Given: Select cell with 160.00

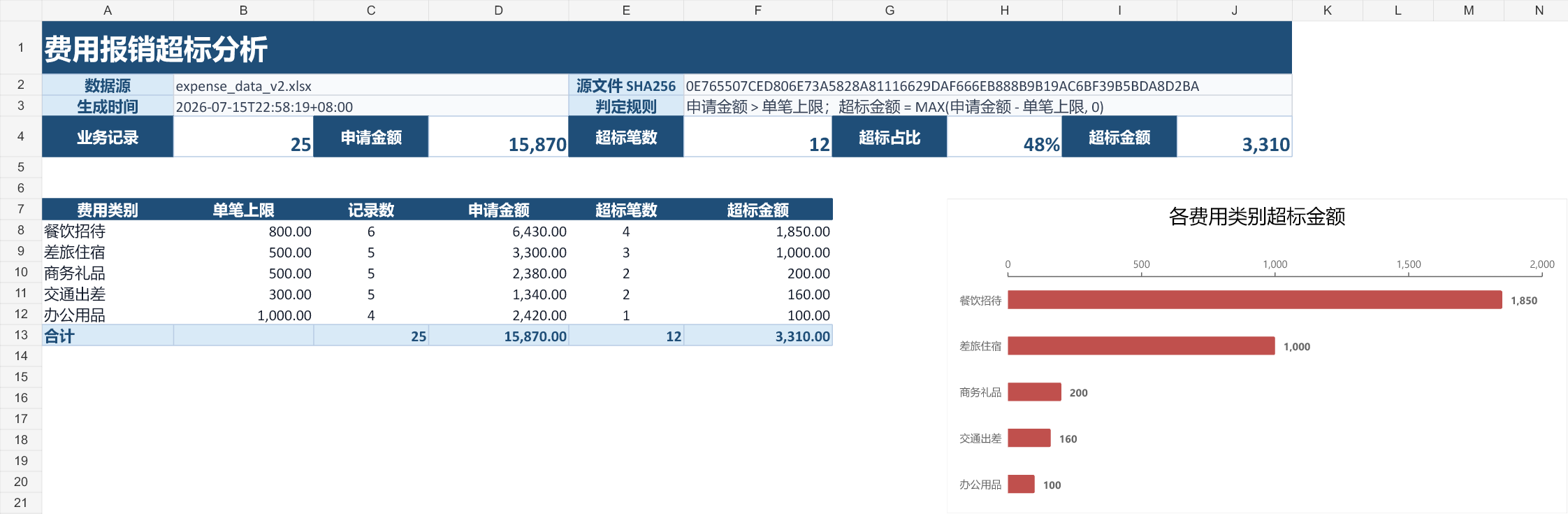Looking at the screenshot, I should [758, 294].
